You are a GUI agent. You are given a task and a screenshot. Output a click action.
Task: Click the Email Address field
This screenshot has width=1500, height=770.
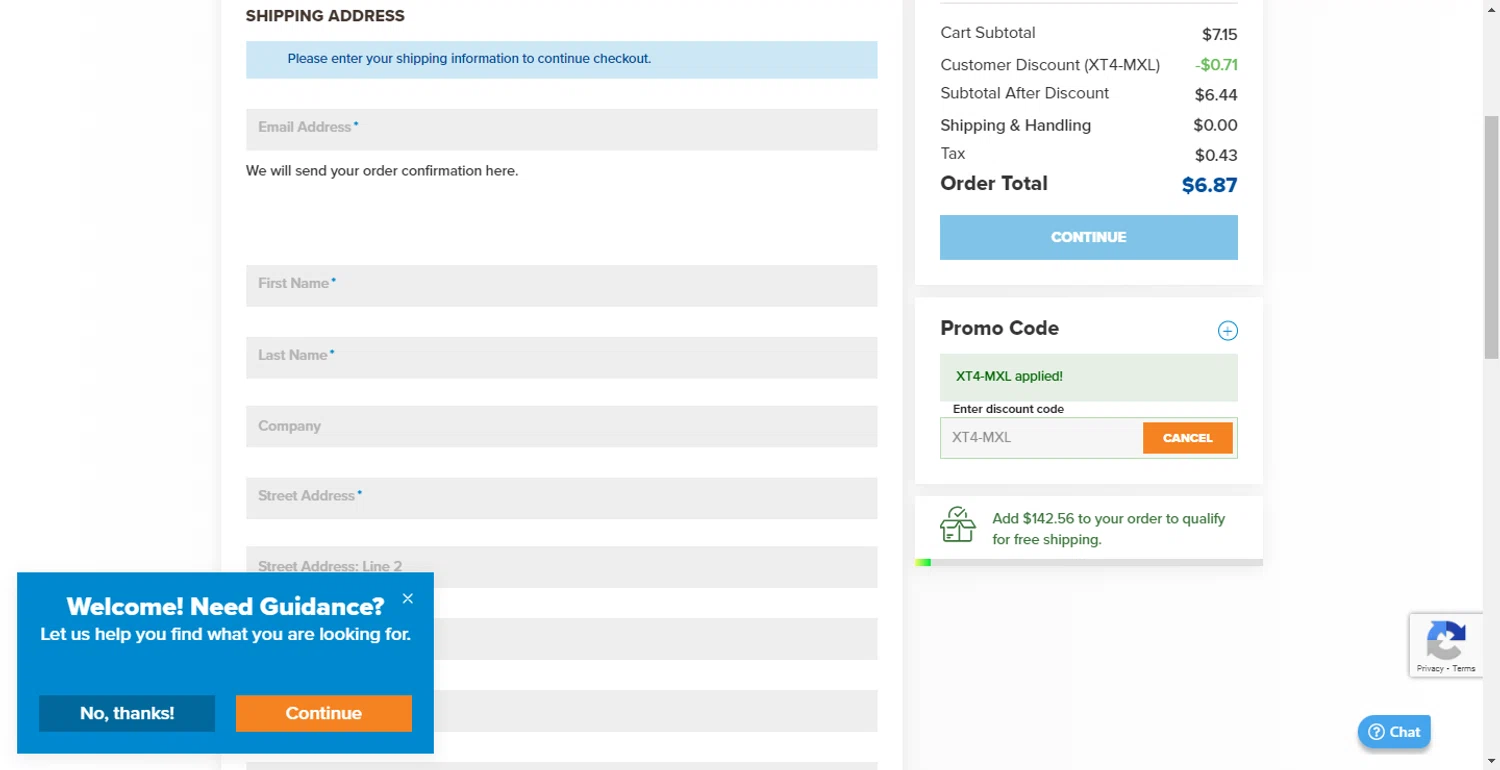pos(562,129)
